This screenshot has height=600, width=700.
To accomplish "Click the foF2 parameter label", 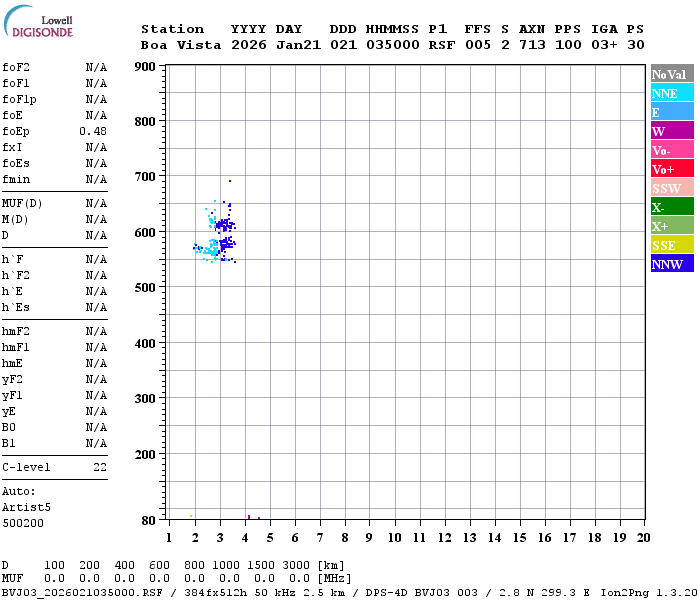I will point(15,67).
